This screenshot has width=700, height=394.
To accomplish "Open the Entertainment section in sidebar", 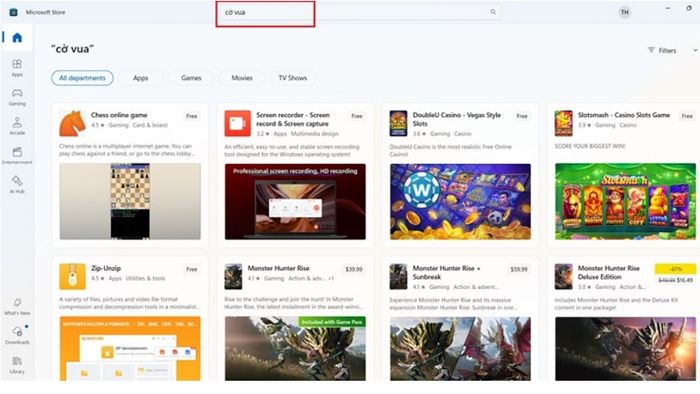I will coord(17,155).
